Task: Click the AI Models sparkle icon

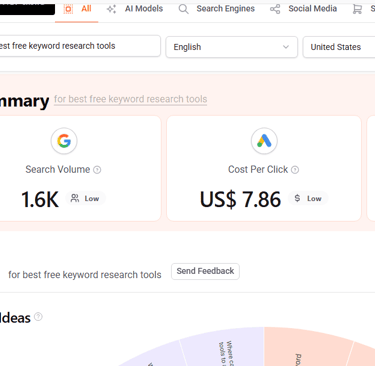Action: tap(111, 9)
